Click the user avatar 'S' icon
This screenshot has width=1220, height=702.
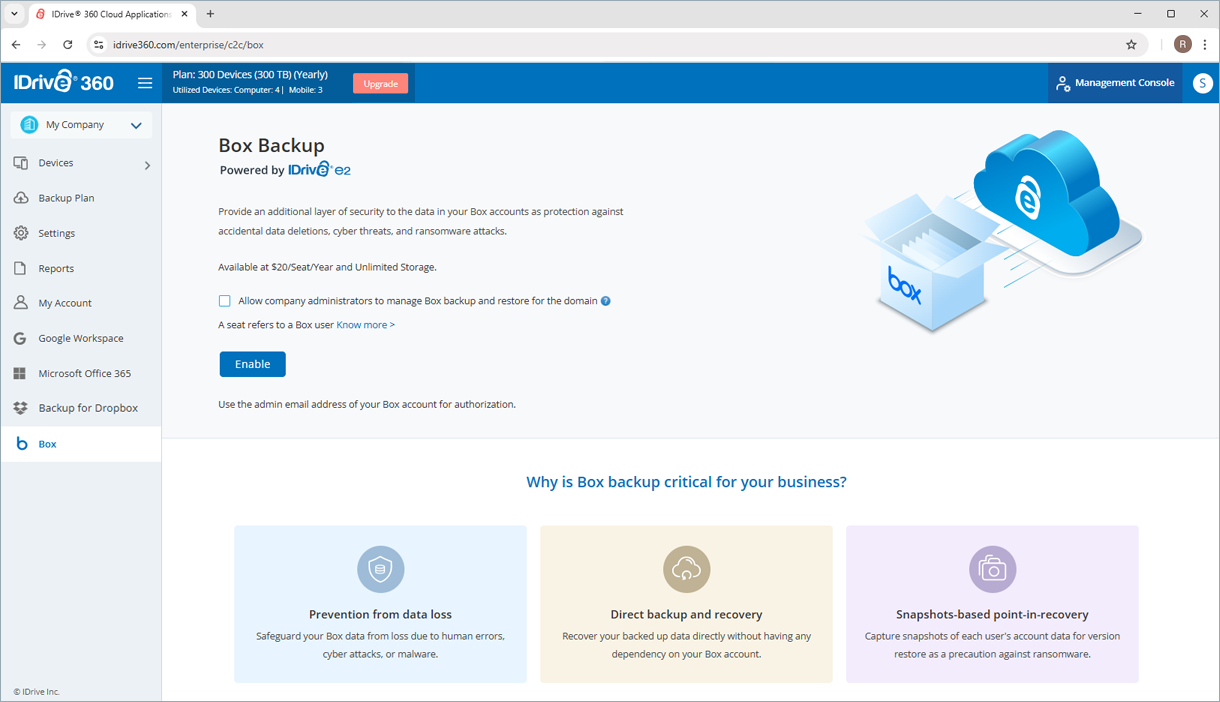pos(1202,83)
